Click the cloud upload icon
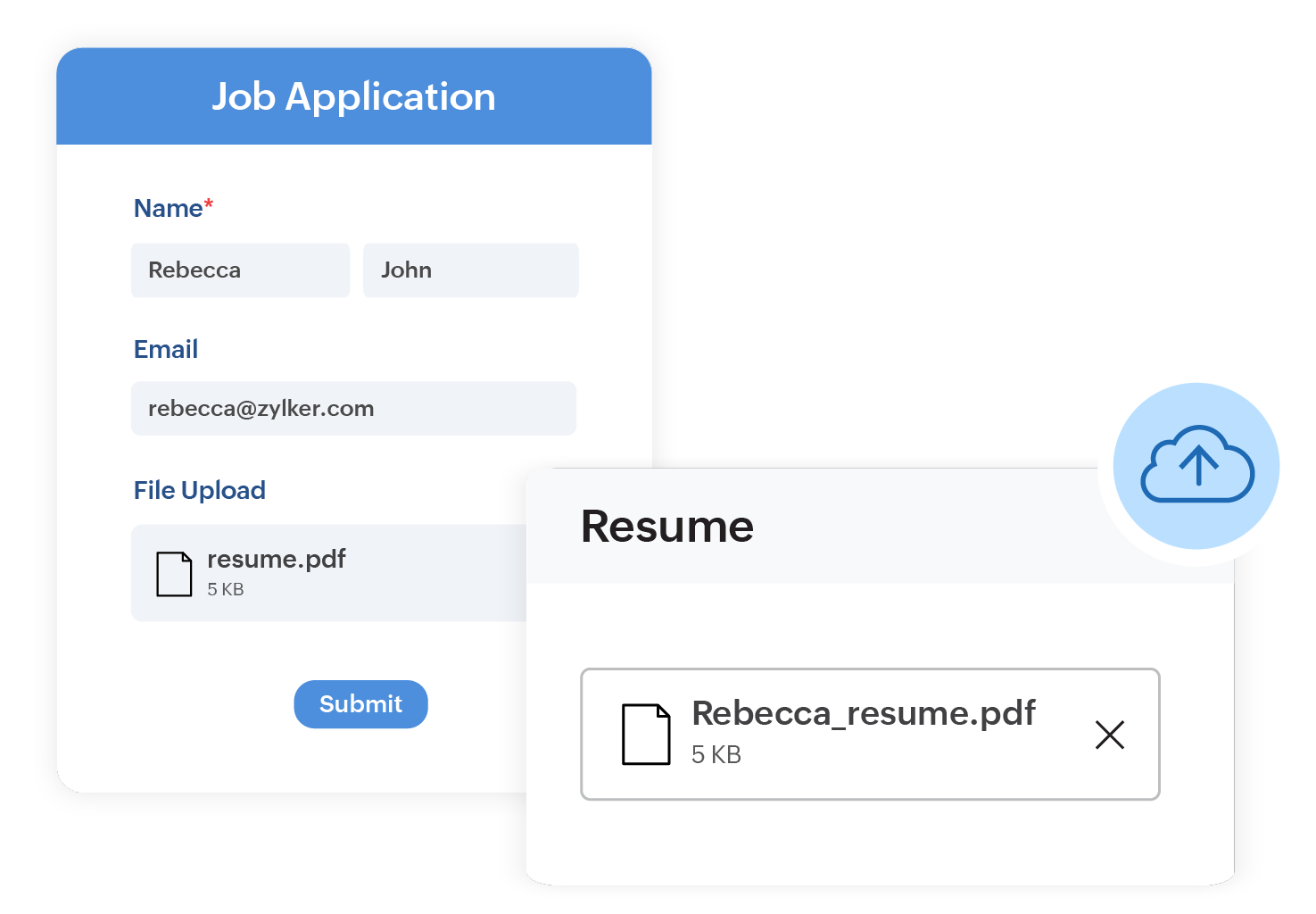The image size is (1316, 914). pos(1196,465)
